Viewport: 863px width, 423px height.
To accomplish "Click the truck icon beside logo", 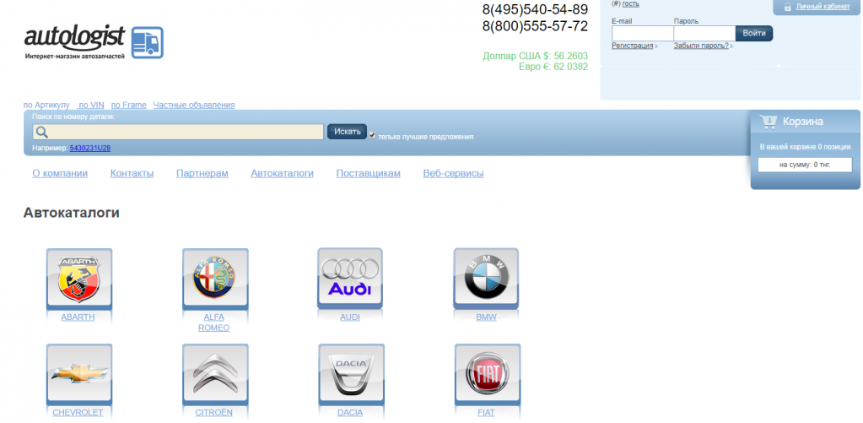I will pyautogui.click(x=147, y=42).
